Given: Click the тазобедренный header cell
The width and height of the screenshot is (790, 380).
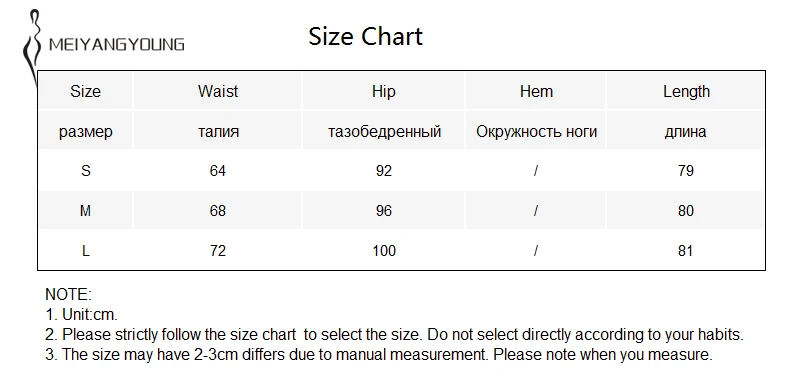Looking at the screenshot, I should [x=384, y=132].
